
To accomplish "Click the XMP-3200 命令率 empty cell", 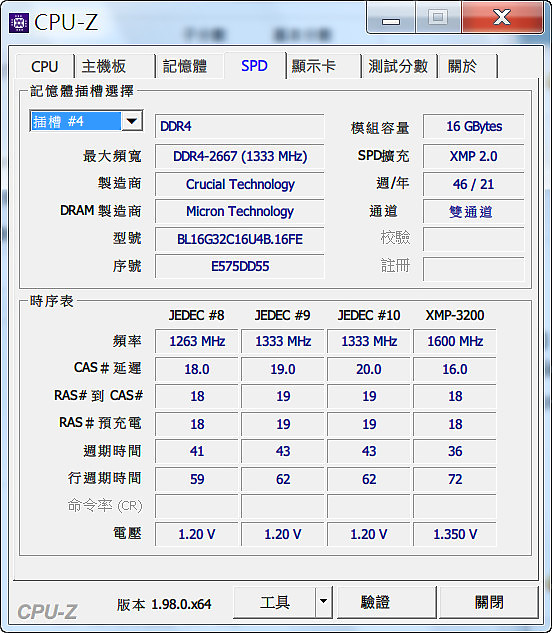I will tap(455, 506).
